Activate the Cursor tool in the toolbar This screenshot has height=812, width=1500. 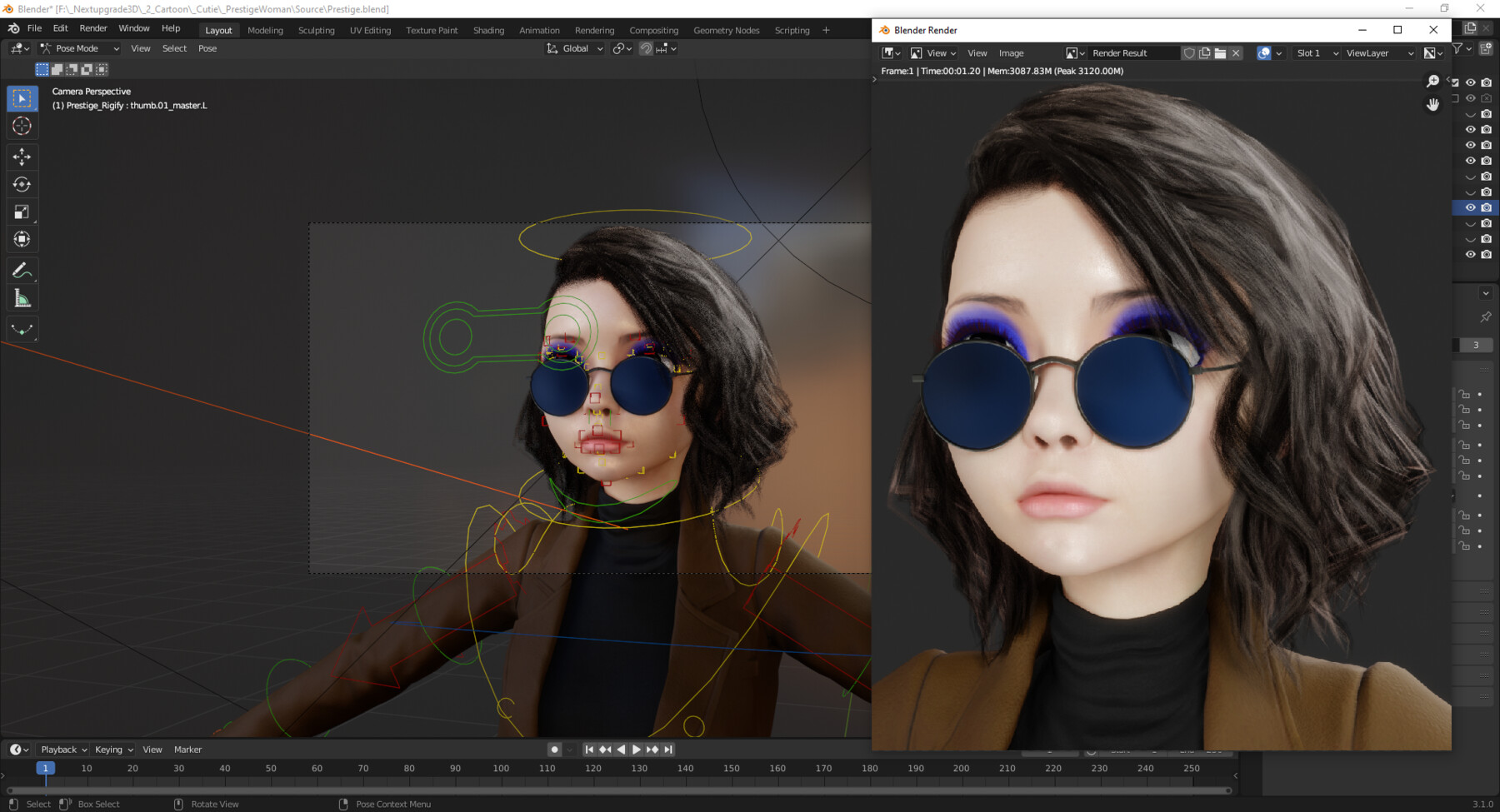[22, 126]
